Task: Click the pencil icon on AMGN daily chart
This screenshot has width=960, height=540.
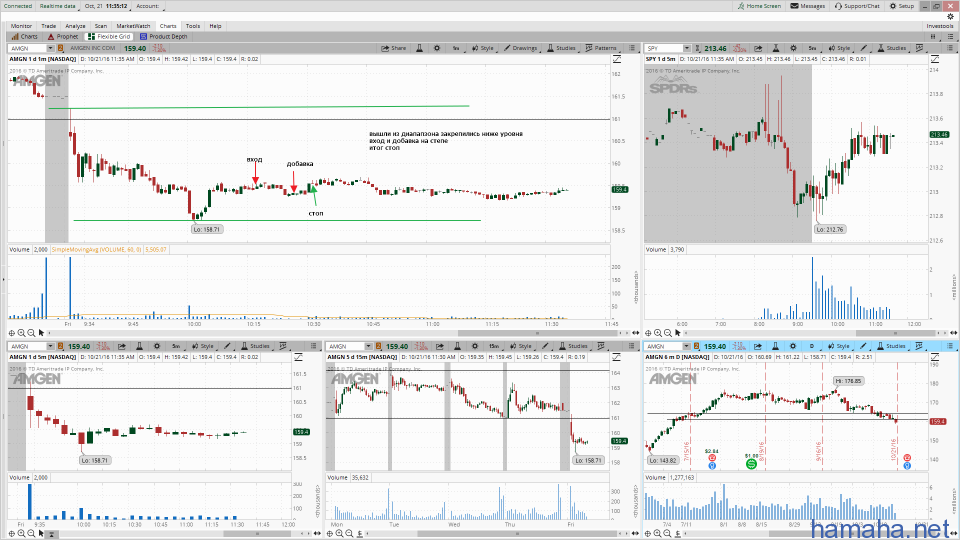Action: point(863,346)
